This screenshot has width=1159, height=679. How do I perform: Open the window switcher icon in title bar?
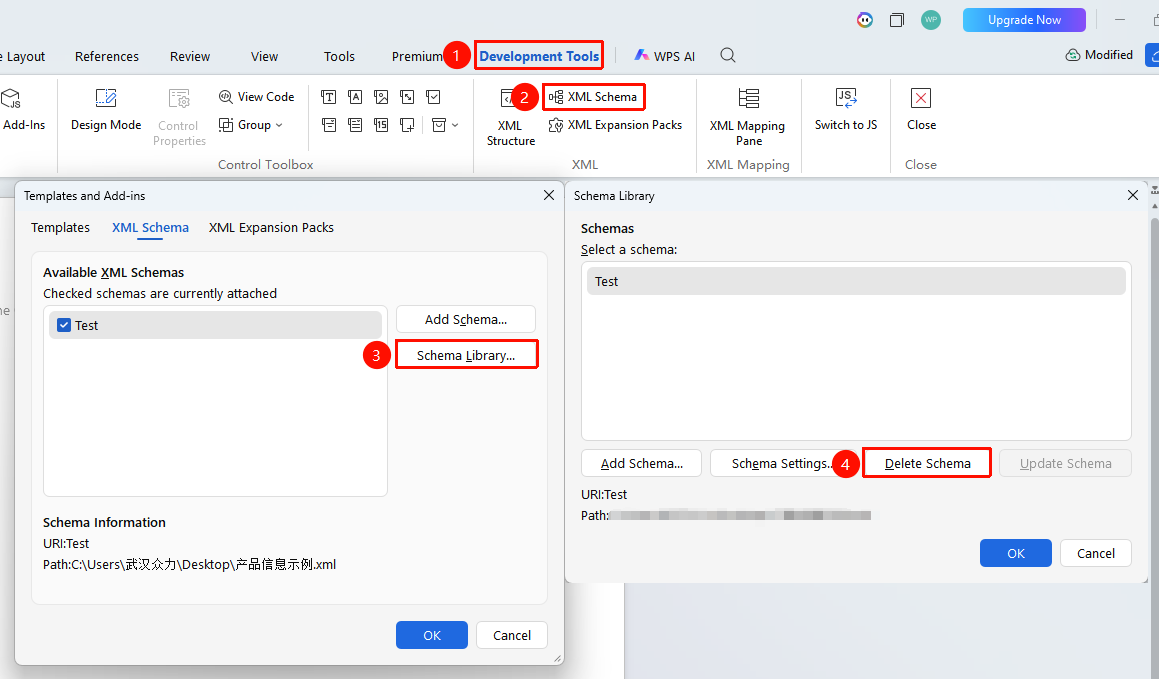(x=897, y=20)
